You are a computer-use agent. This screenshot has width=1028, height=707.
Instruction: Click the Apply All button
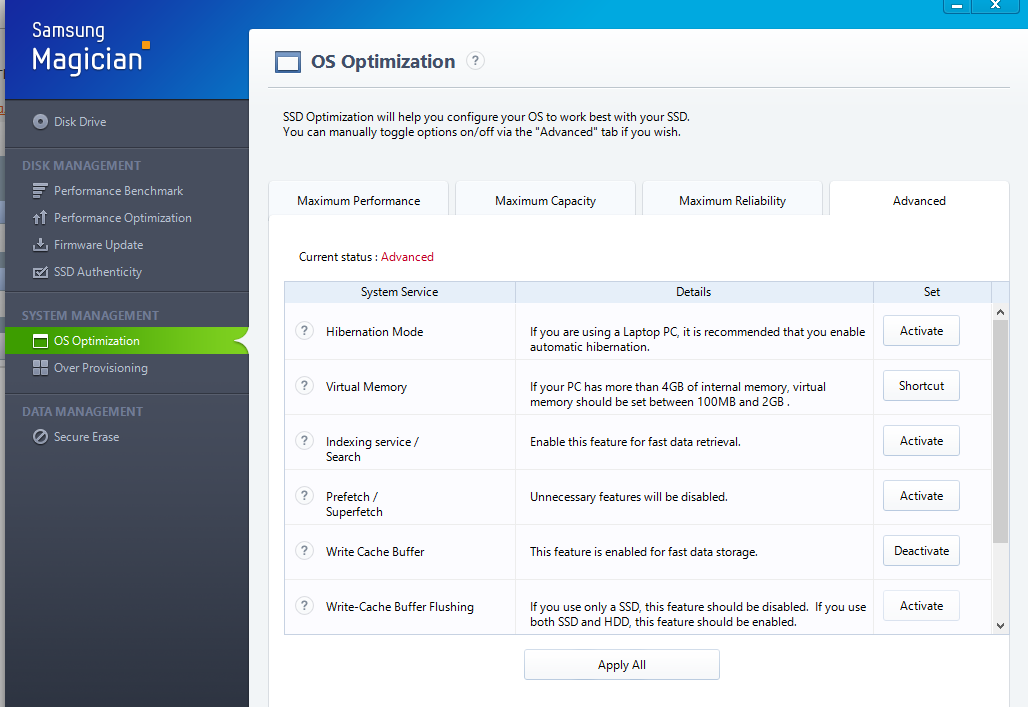coord(622,664)
